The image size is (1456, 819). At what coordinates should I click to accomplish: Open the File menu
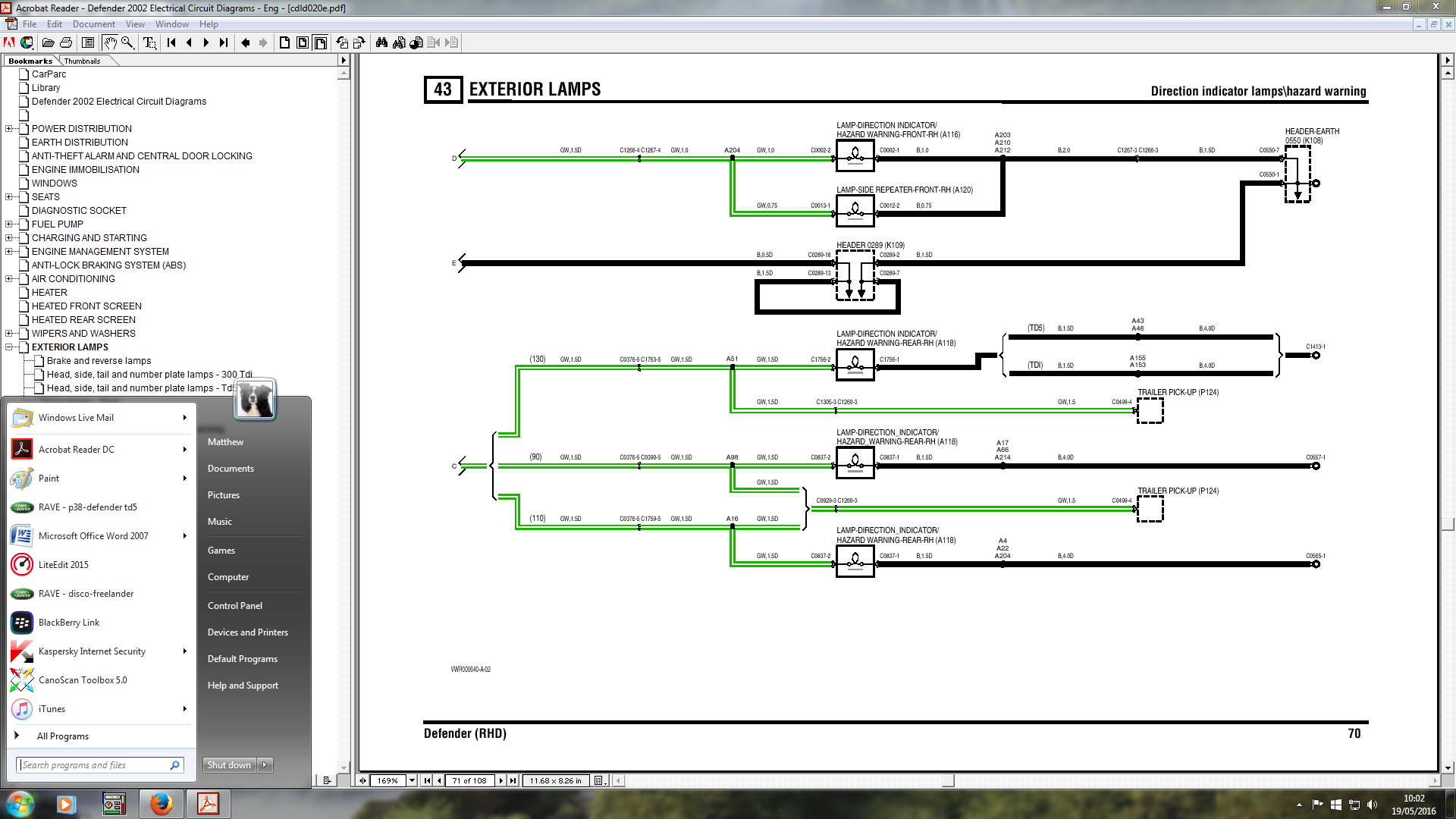(x=30, y=24)
